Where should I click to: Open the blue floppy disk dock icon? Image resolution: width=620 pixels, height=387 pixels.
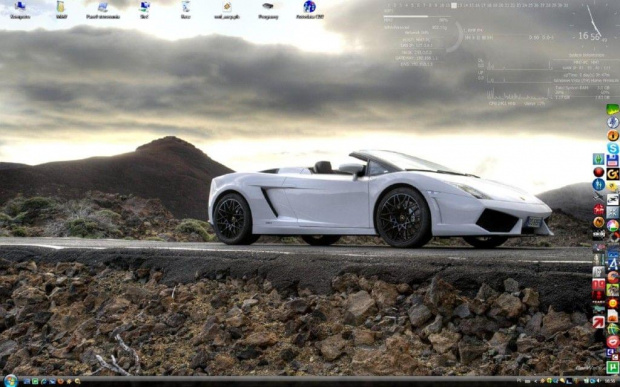click(x=612, y=160)
